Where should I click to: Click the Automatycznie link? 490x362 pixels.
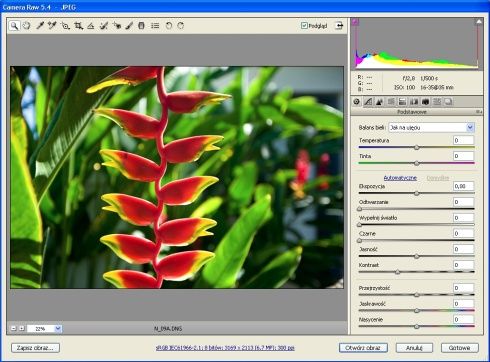coord(400,178)
